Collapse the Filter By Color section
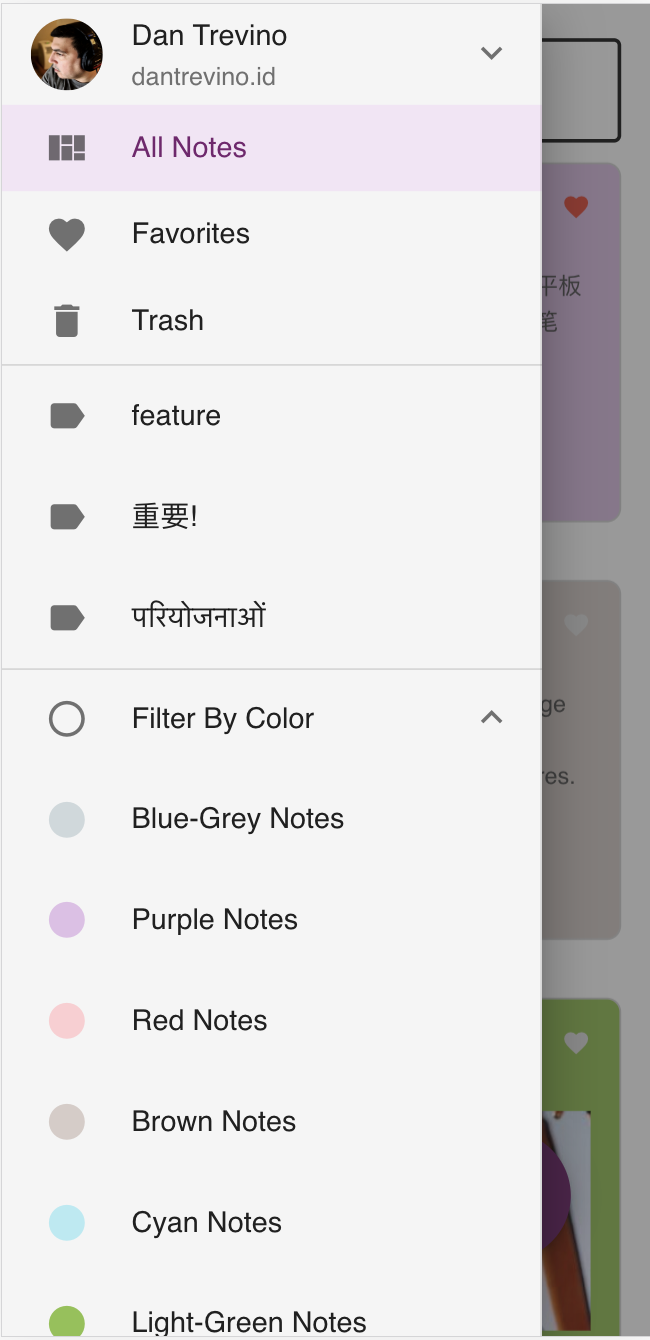Screen dimensions: 650x1340 [x=491, y=718]
